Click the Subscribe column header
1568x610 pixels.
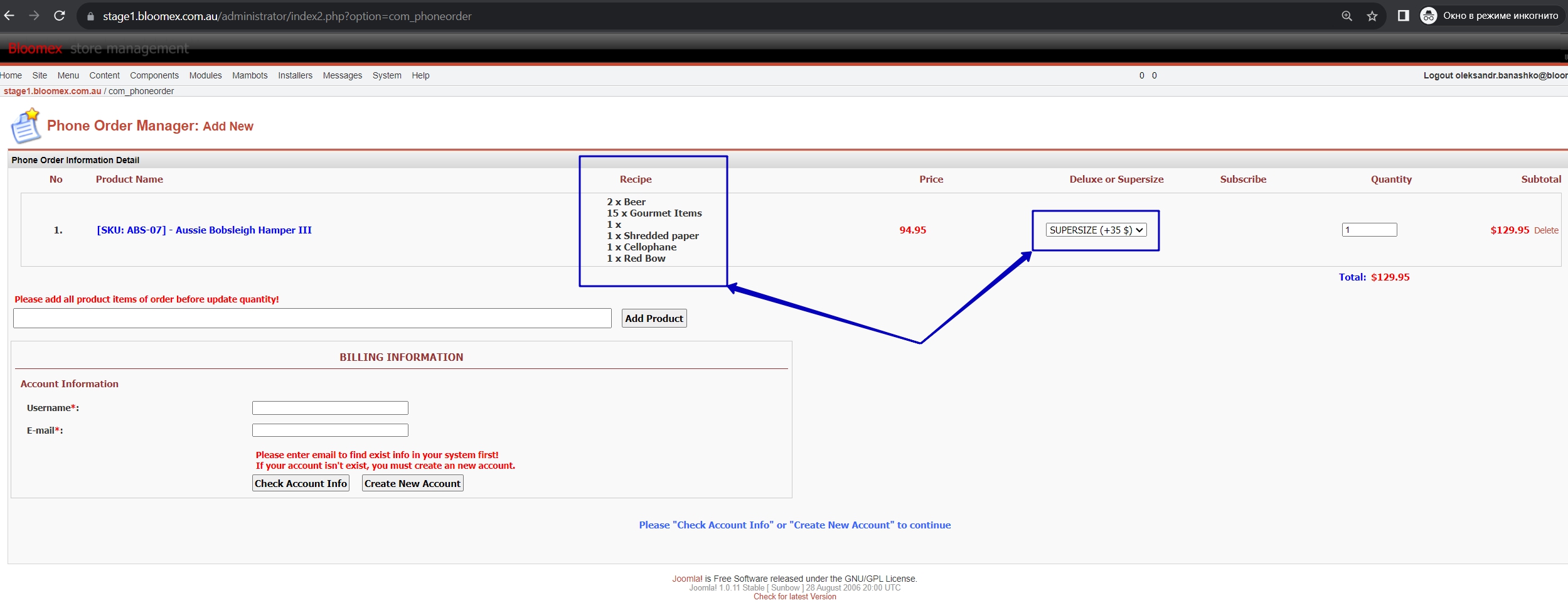pos(1243,179)
